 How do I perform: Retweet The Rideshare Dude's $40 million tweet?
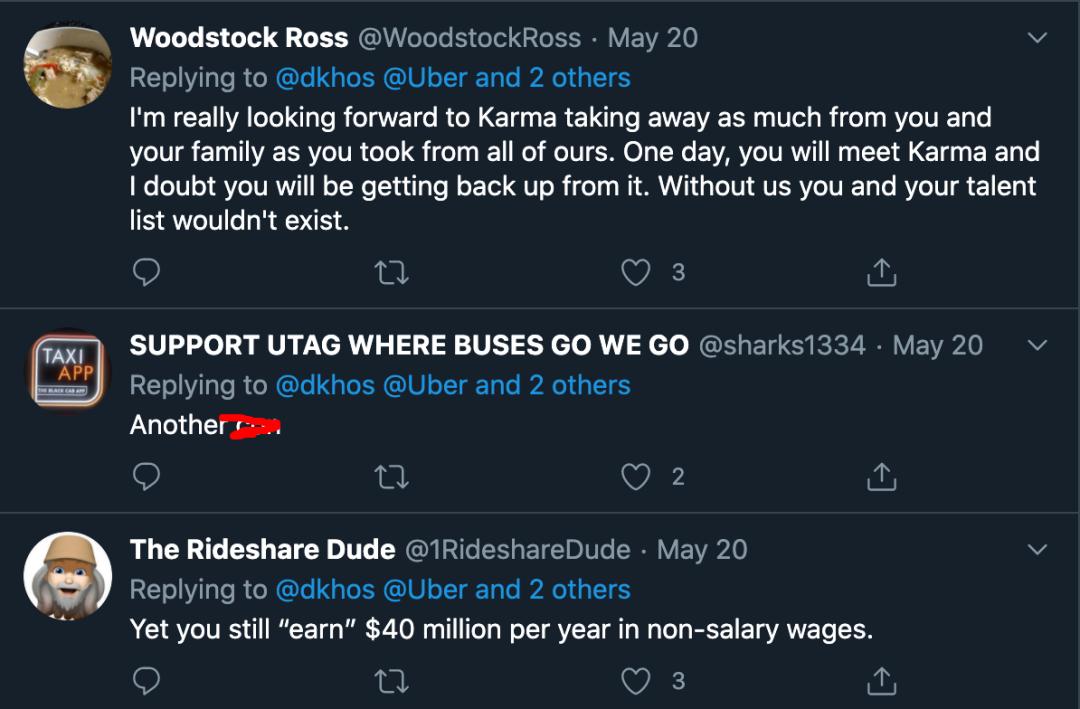[391, 681]
